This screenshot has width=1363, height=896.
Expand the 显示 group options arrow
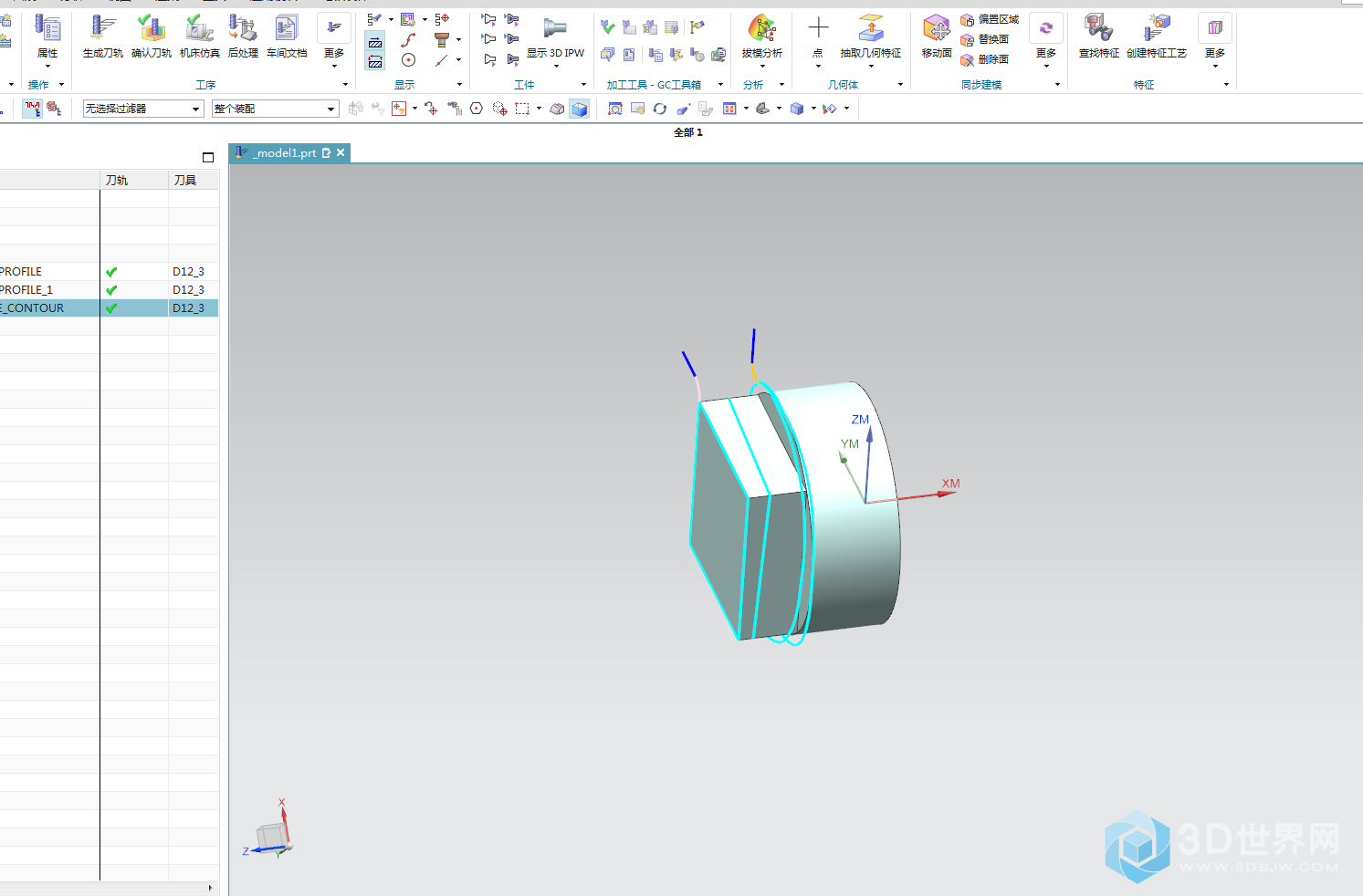pyautogui.click(x=459, y=85)
